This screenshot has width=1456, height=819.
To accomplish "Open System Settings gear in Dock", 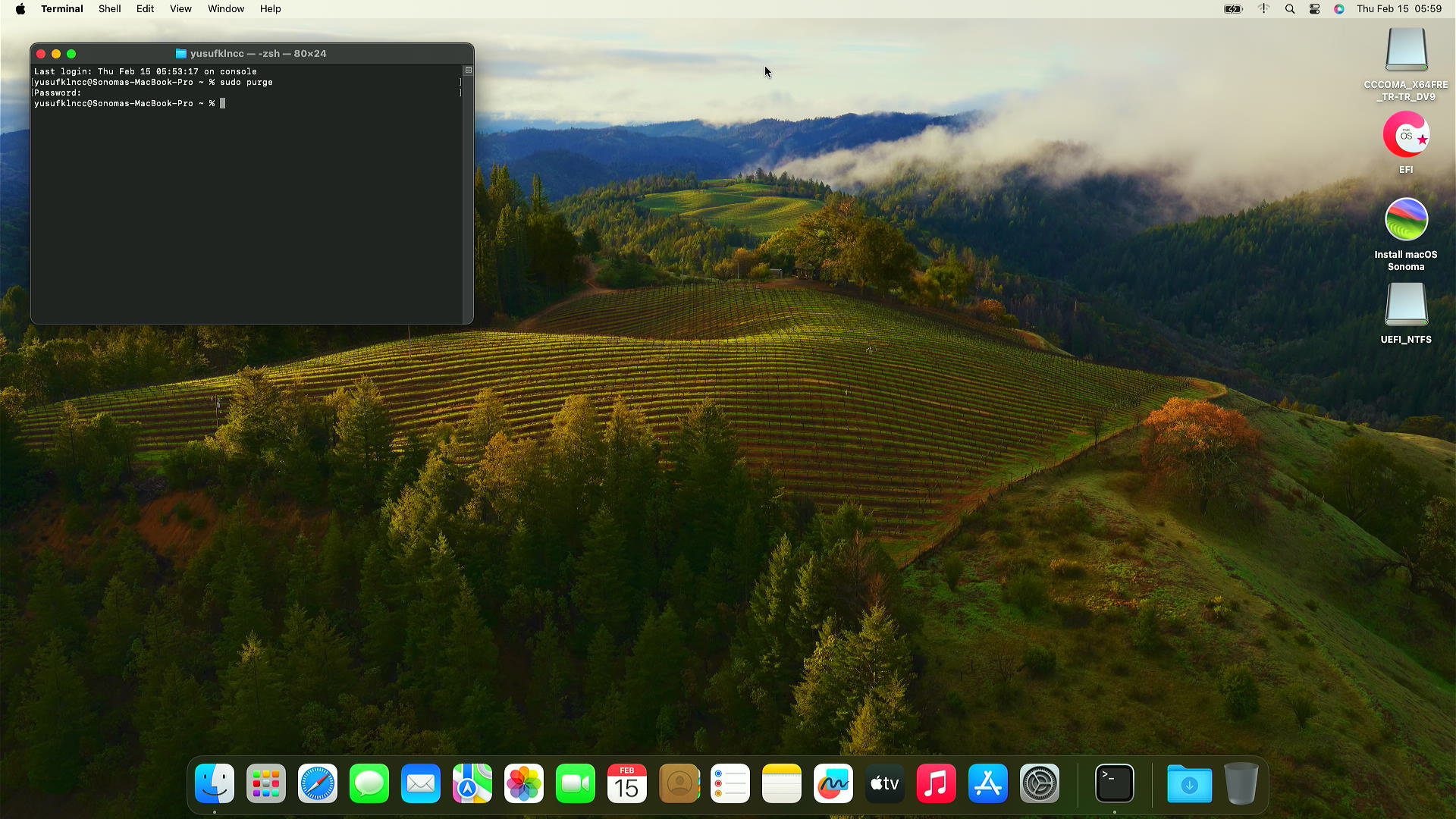I will [1039, 783].
